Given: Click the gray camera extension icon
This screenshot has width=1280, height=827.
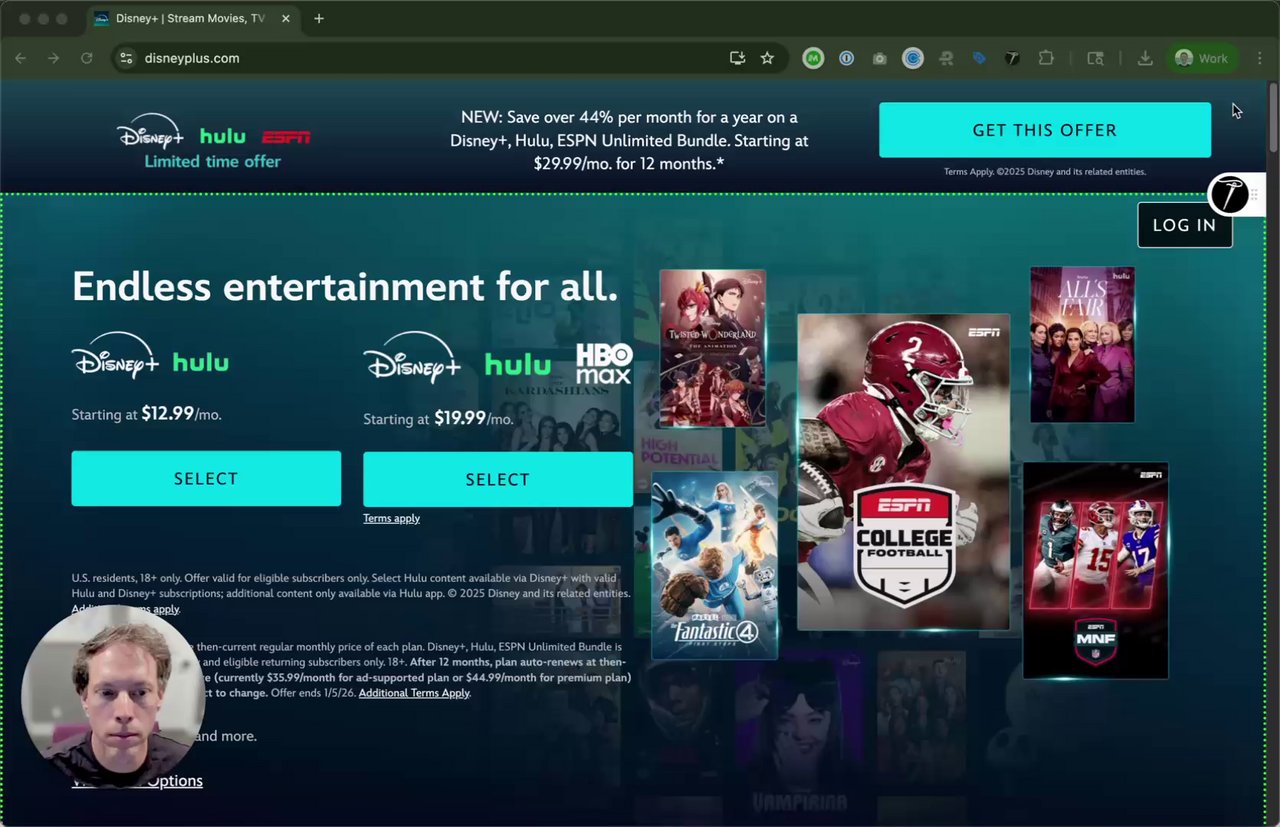Looking at the screenshot, I should [879, 58].
